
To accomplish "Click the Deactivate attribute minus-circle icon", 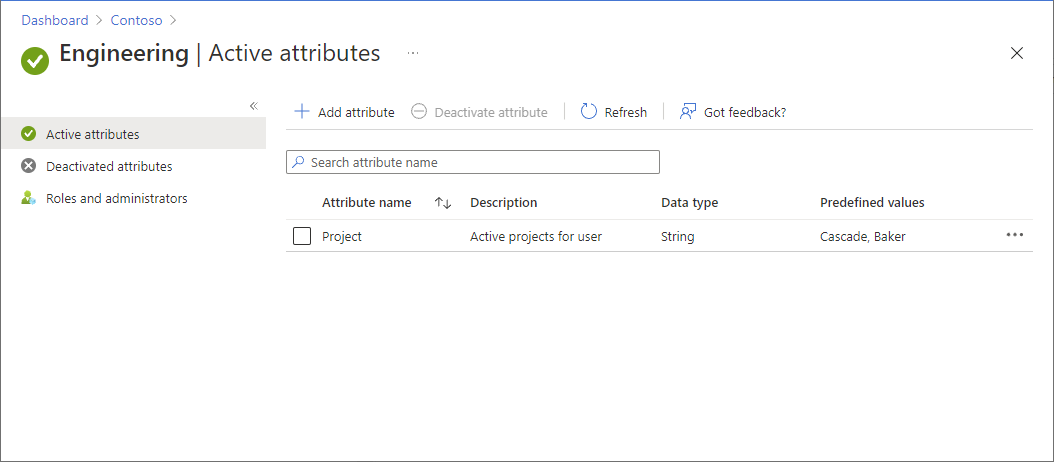I will point(420,112).
